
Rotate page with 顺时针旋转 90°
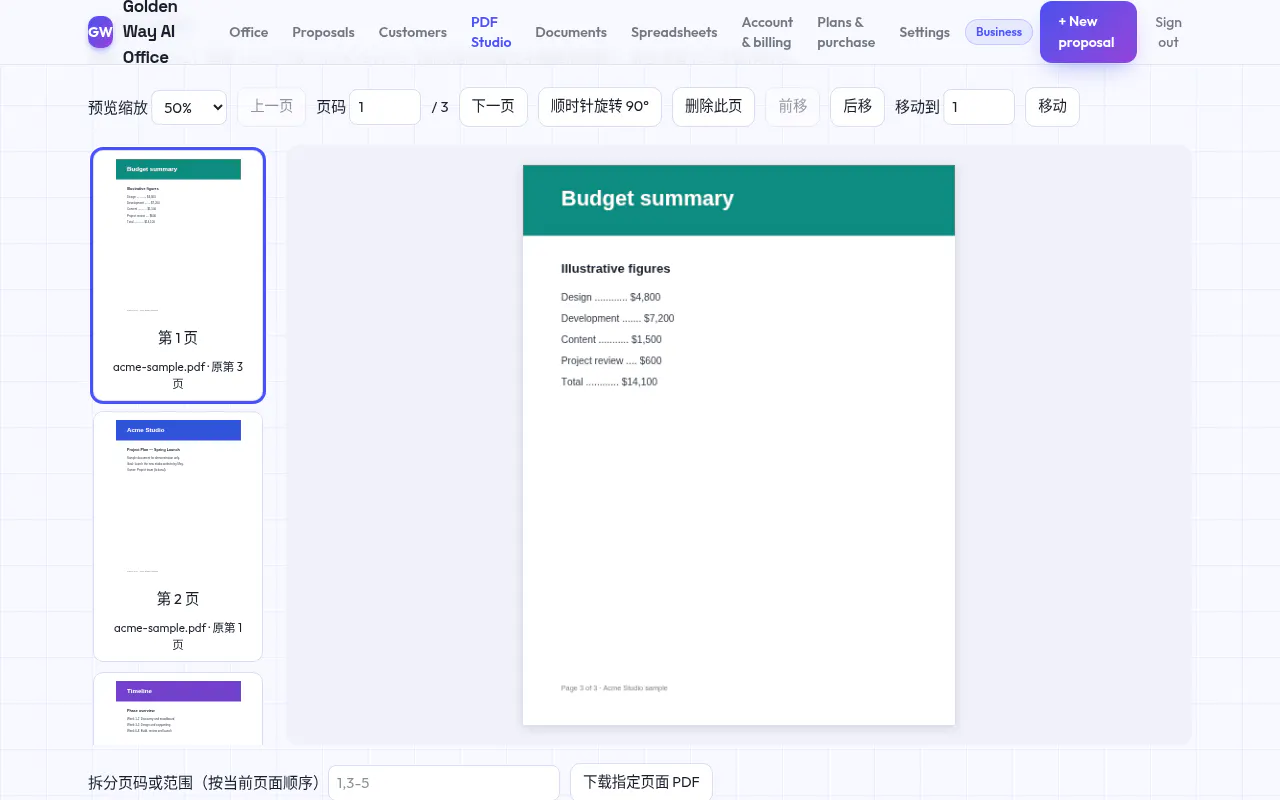[600, 106]
